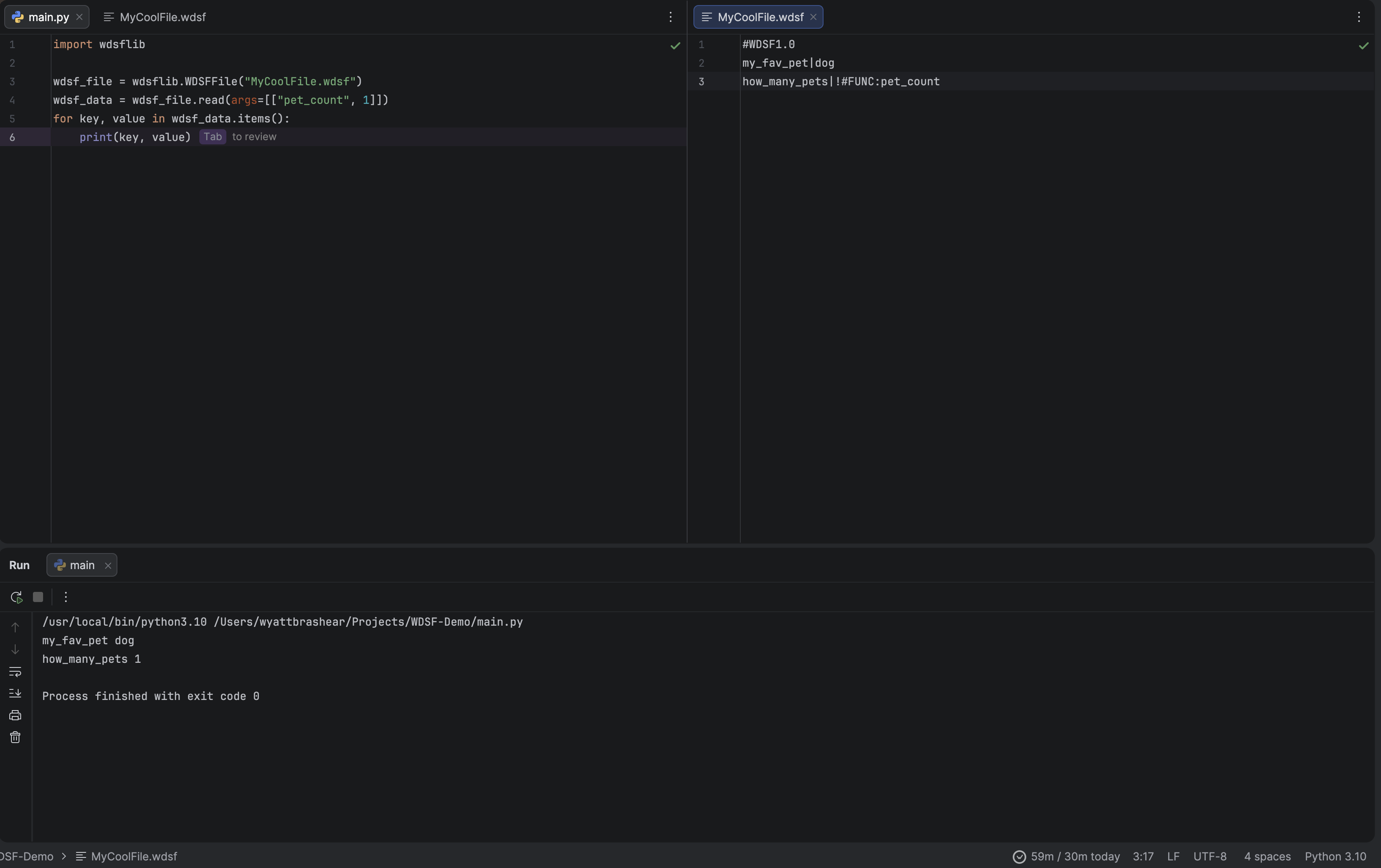Click cursor position 3:17 indicator
Screen dimensions: 1381x868
click(x=1143, y=857)
